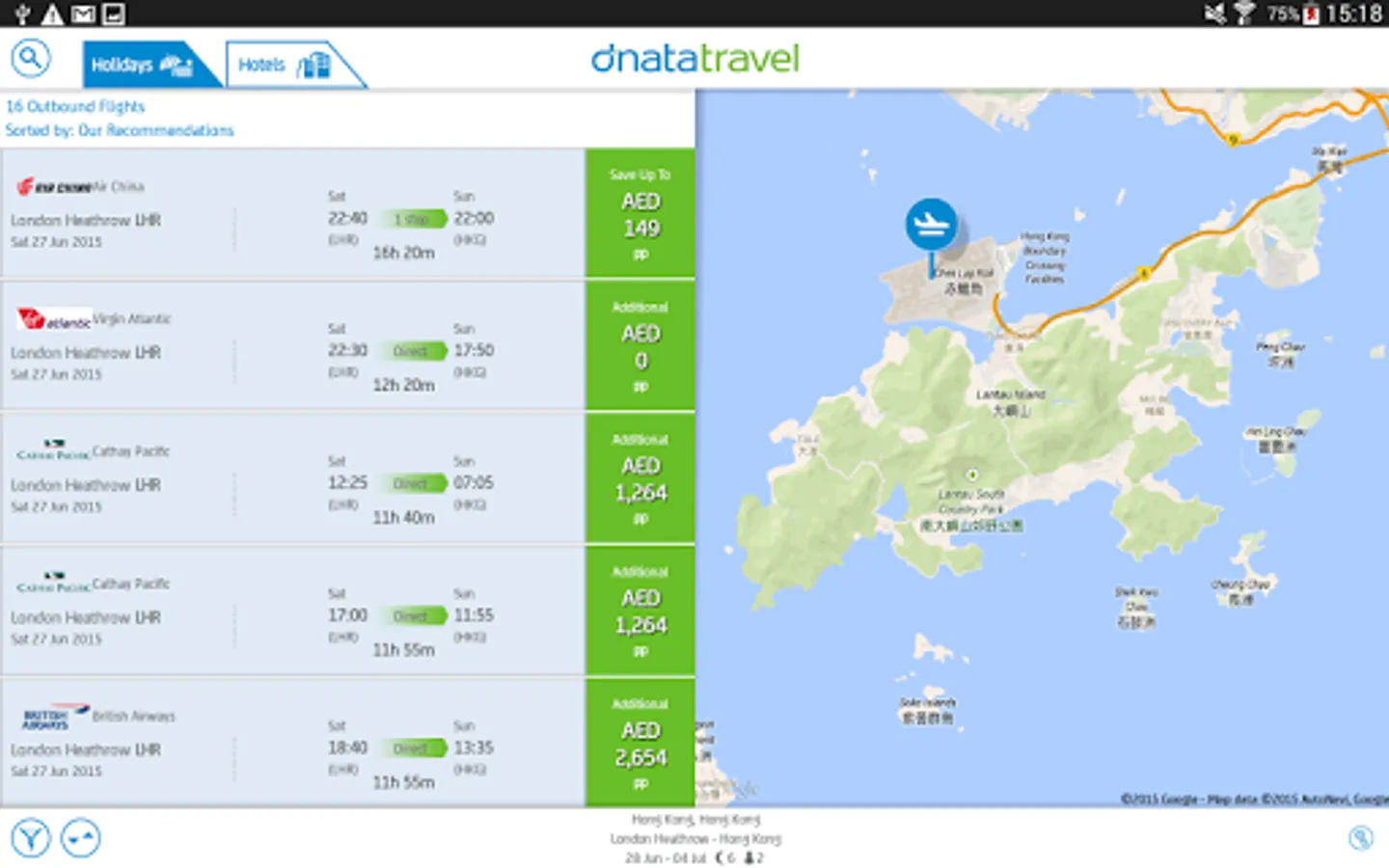Select the Save Up To AED 149 price
The image size is (1389, 868).
(640, 213)
